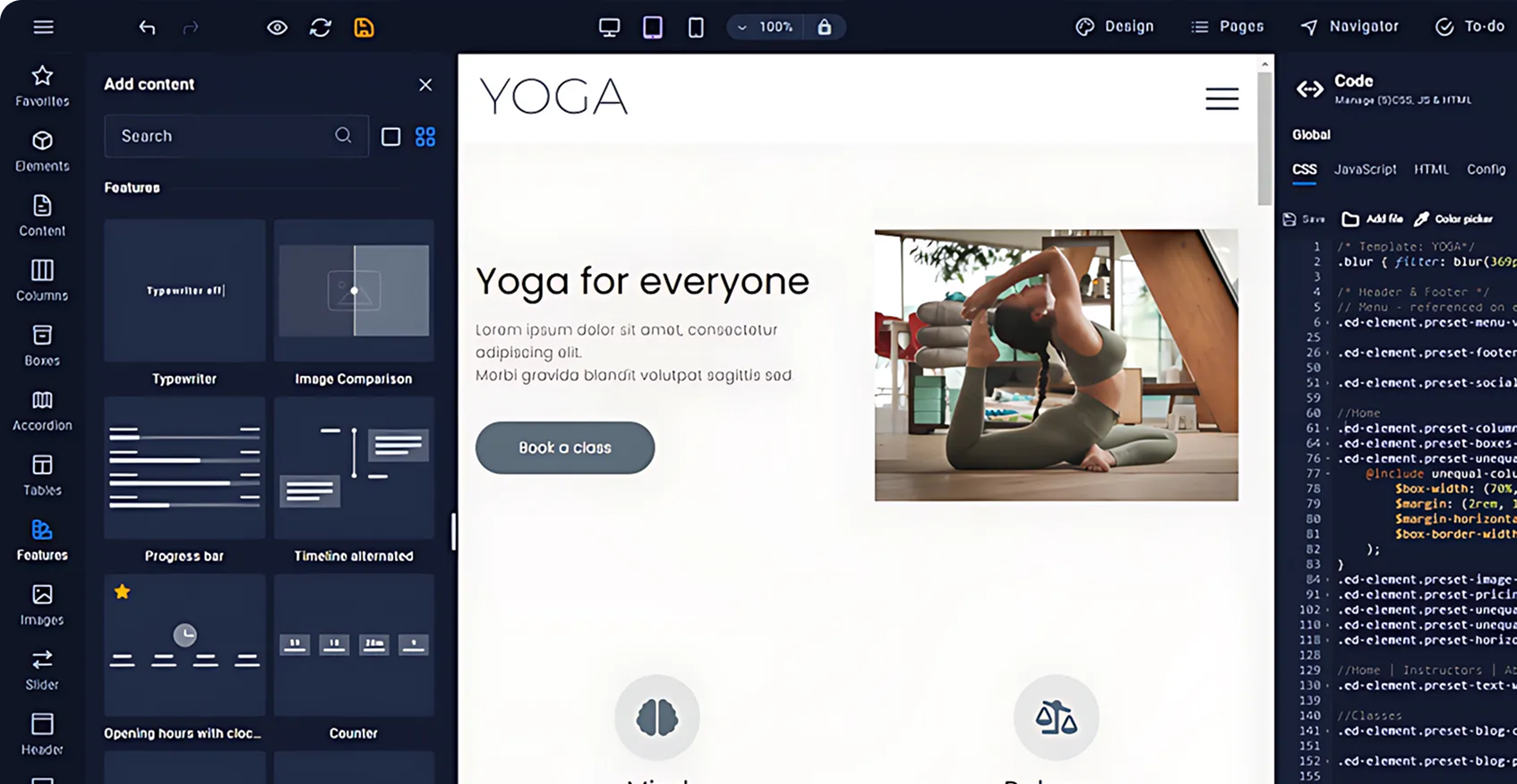
Task: Click the Color picker tool
Action: (1453, 219)
